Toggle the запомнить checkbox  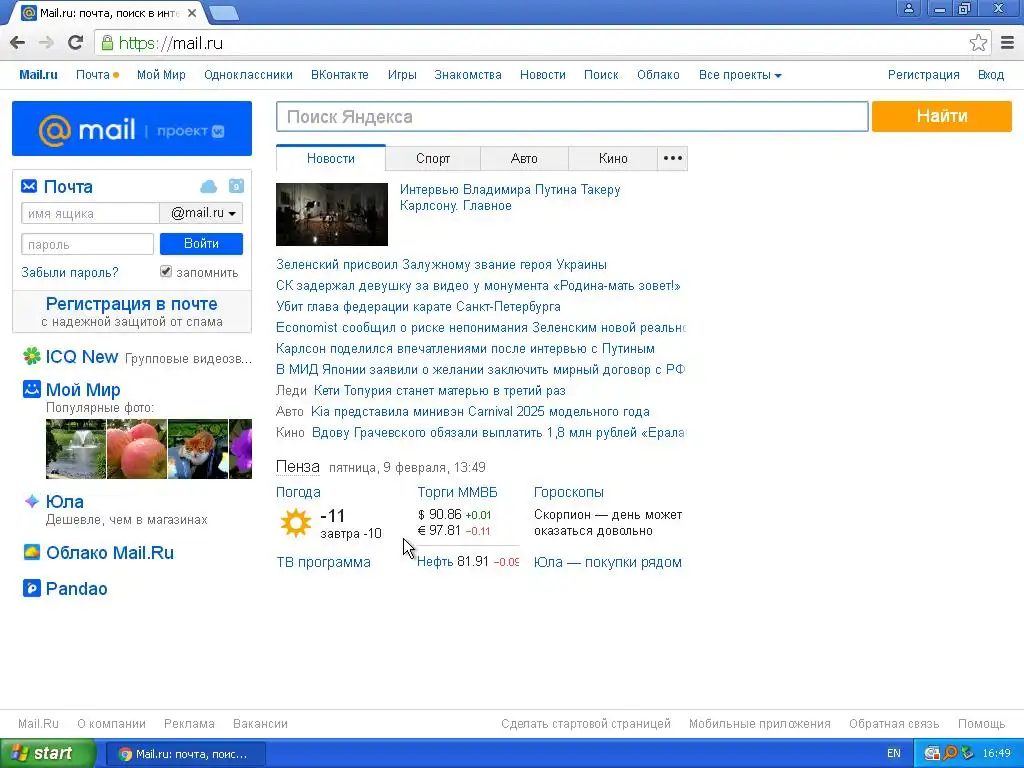click(166, 271)
